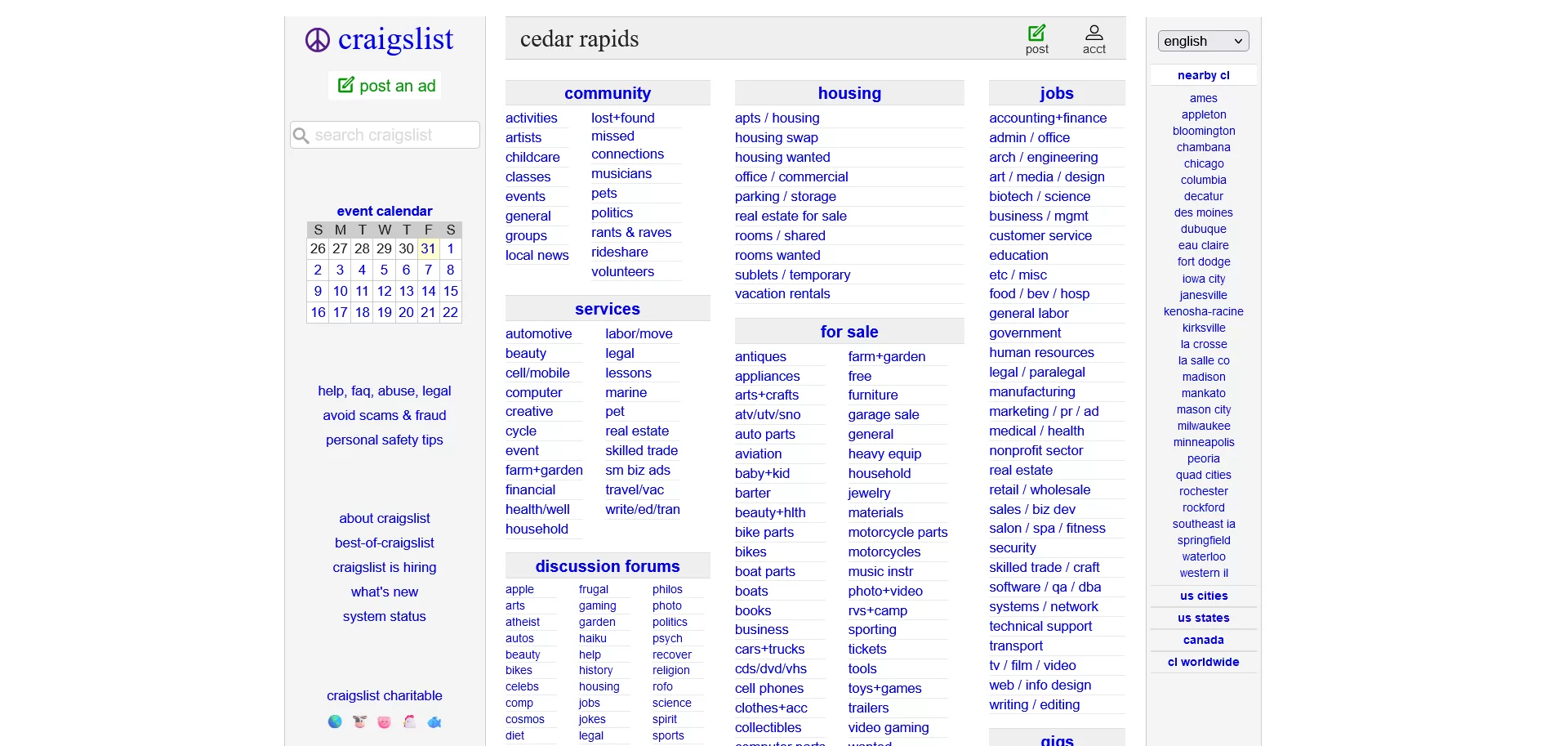Select waterloo in nearby cl
This screenshot has height=746, width=1568.
1204,556
